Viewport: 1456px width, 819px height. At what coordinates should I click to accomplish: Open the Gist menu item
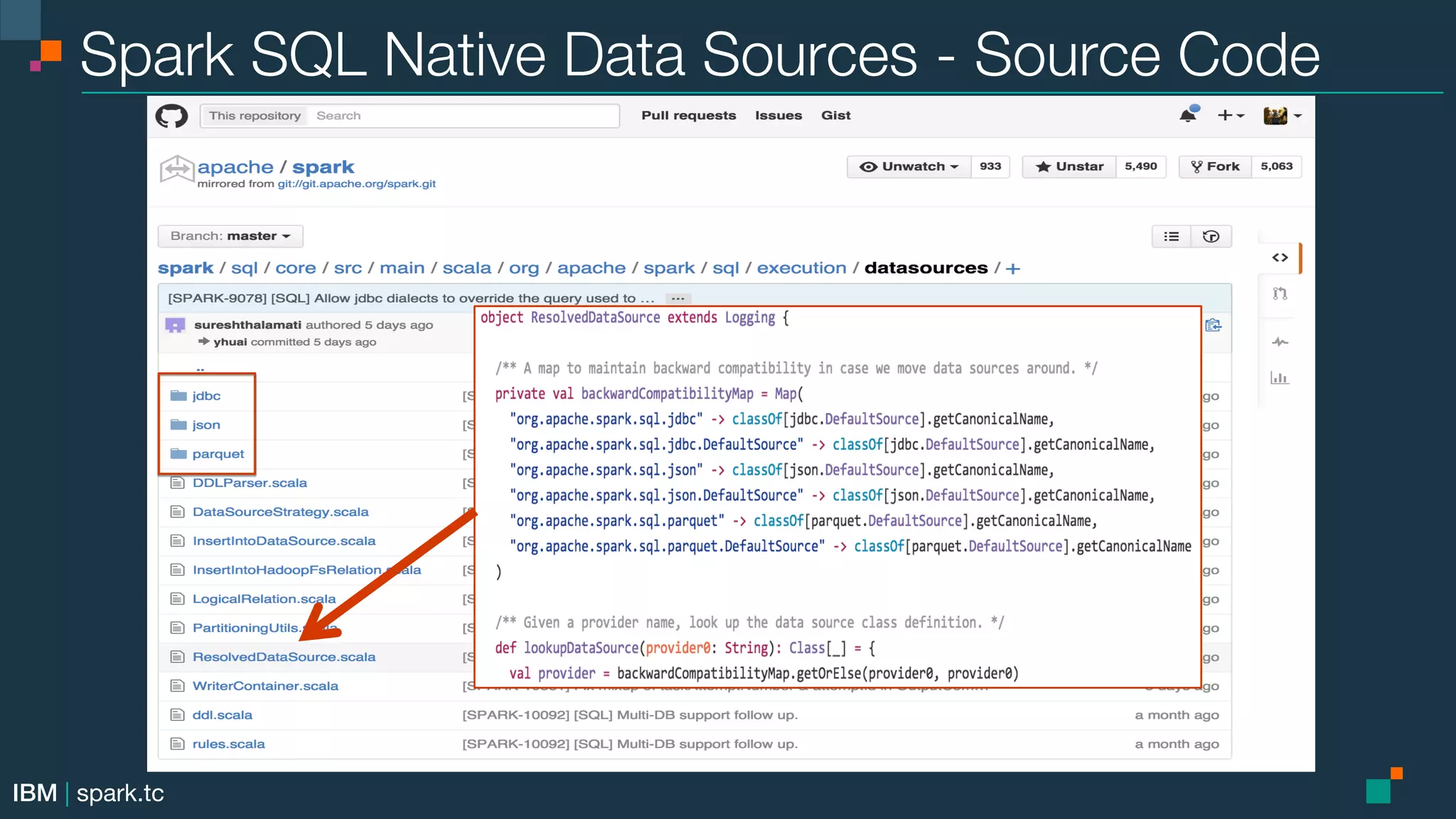point(835,115)
